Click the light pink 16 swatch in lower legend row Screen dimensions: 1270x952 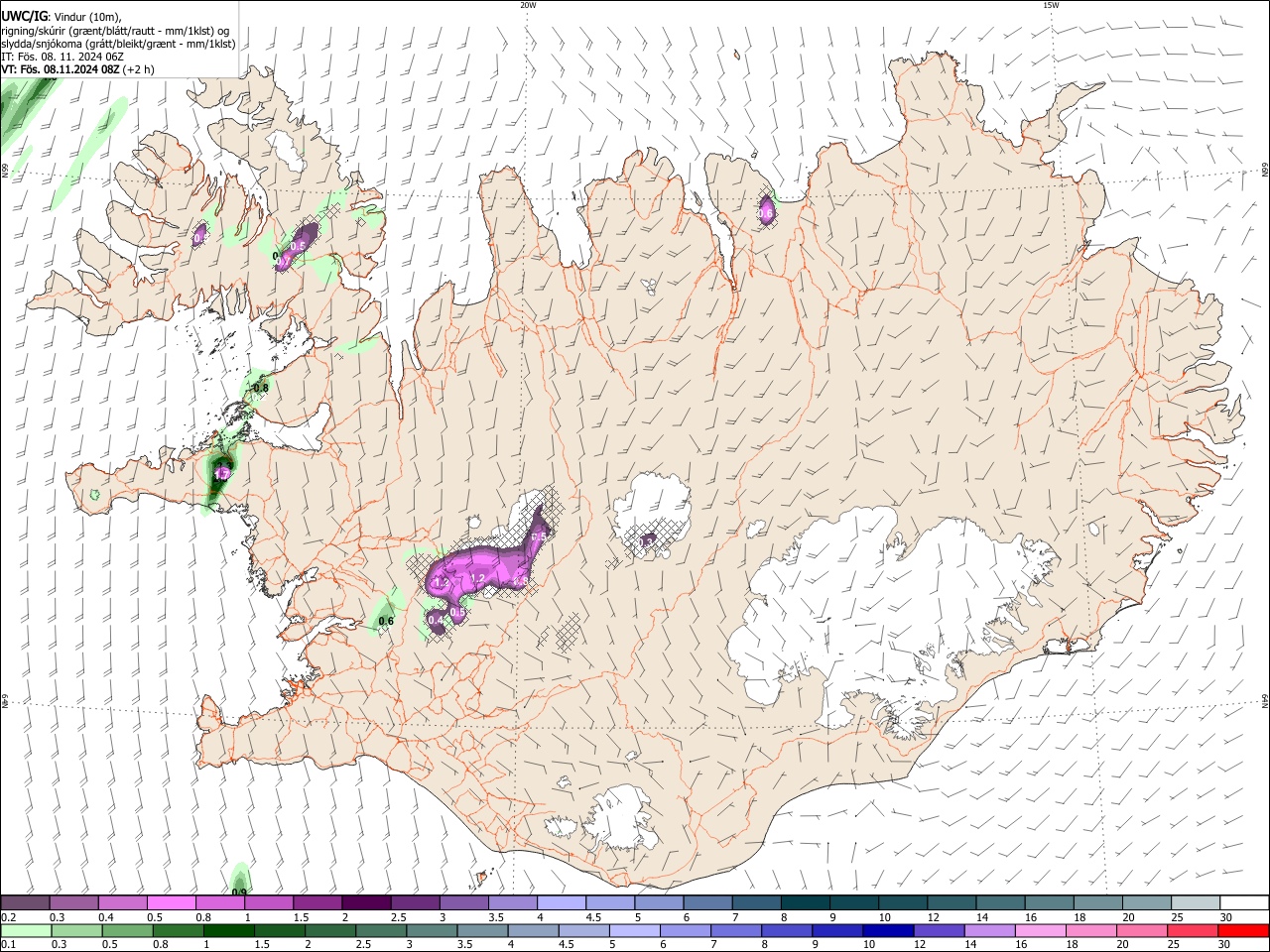click(x=1041, y=930)
